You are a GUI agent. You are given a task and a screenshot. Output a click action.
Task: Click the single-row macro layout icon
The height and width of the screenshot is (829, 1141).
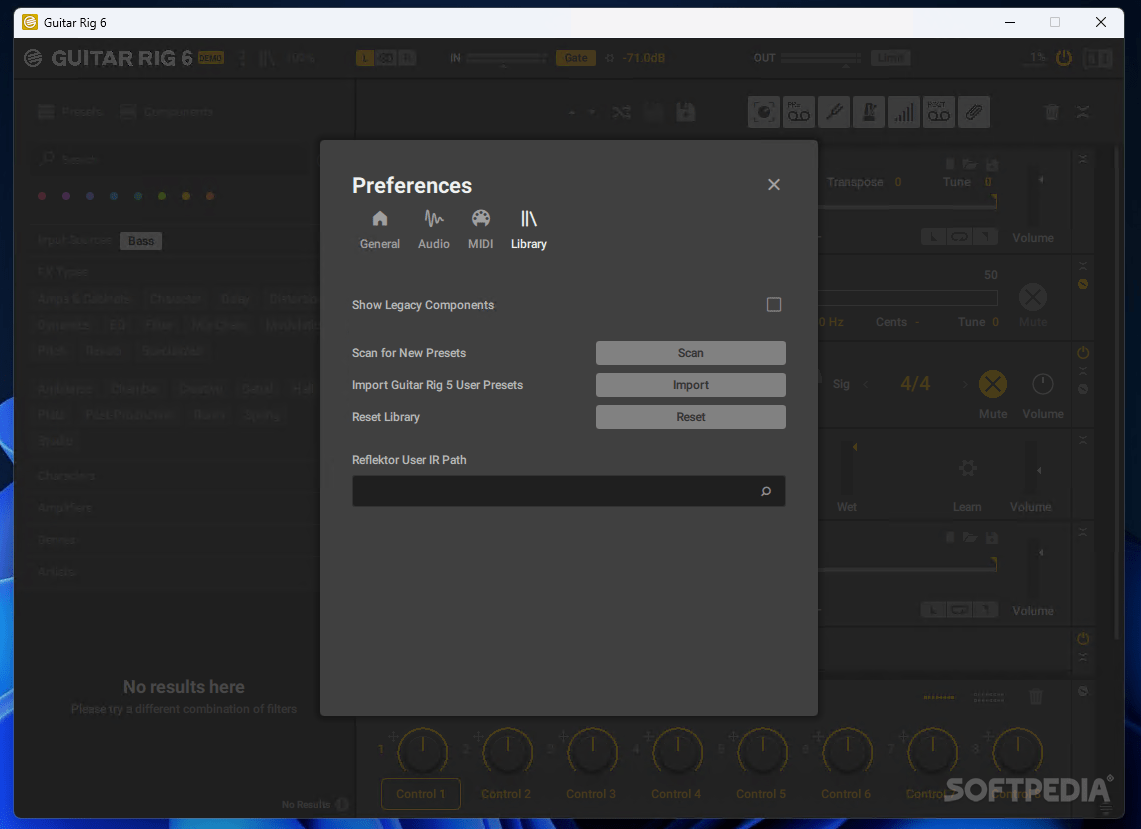(939, 697)
